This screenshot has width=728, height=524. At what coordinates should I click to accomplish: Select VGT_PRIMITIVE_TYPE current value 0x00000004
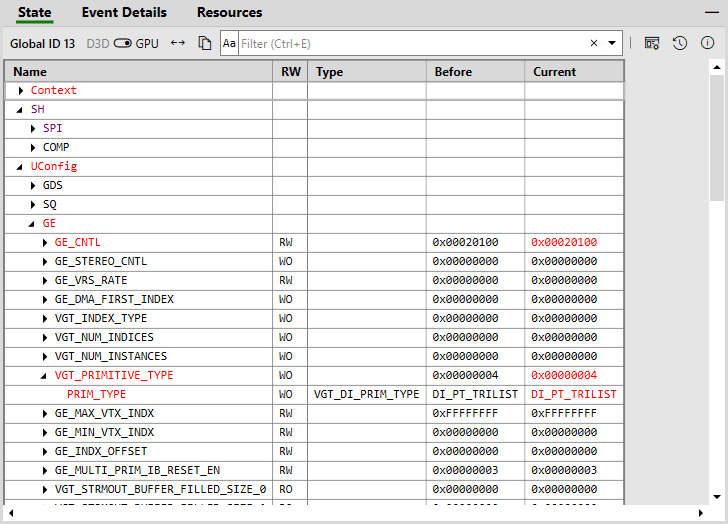pos(564,375)
